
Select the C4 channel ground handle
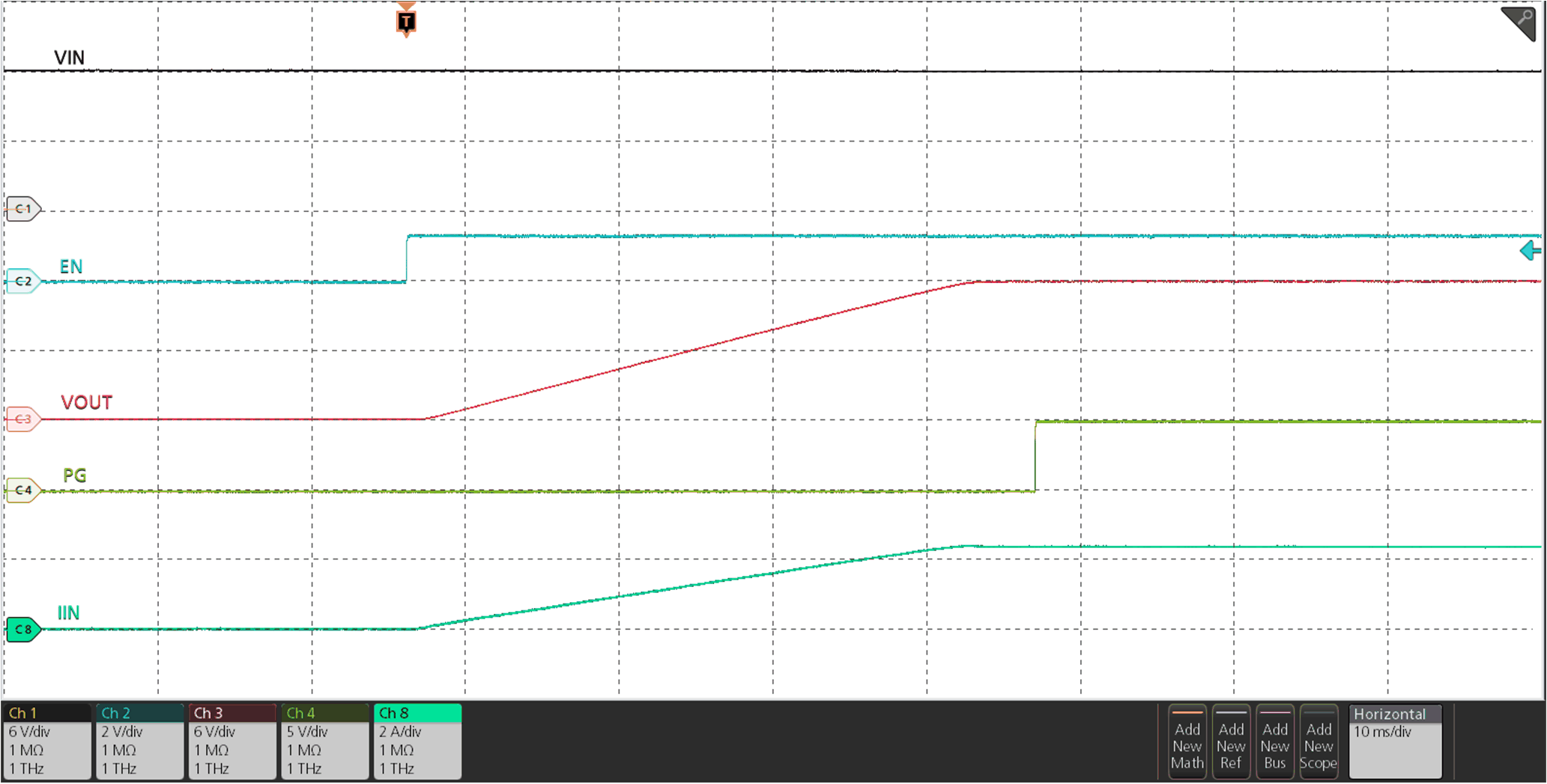click(23, 490)
